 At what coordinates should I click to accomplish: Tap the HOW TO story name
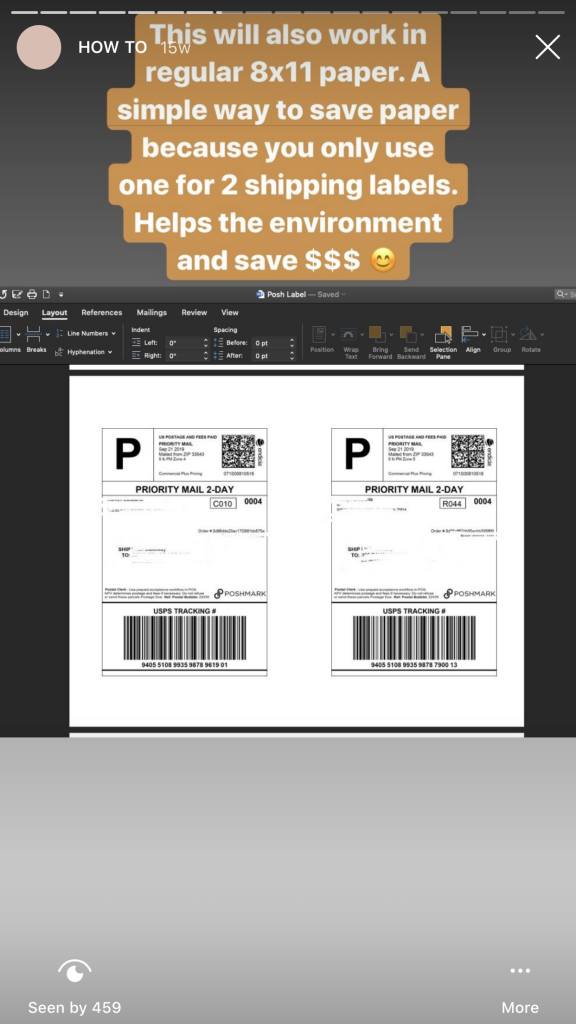(x=112, y=48)
